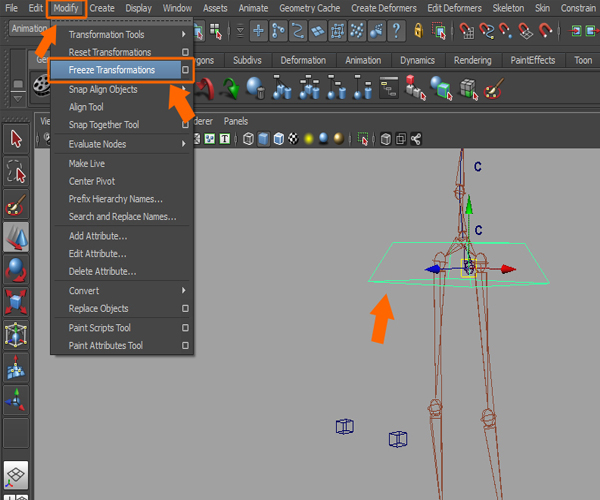Click the handles plus selection mask icon
Image resolution: width=600 pixels, height=500 pixels.
coord(258,31)
